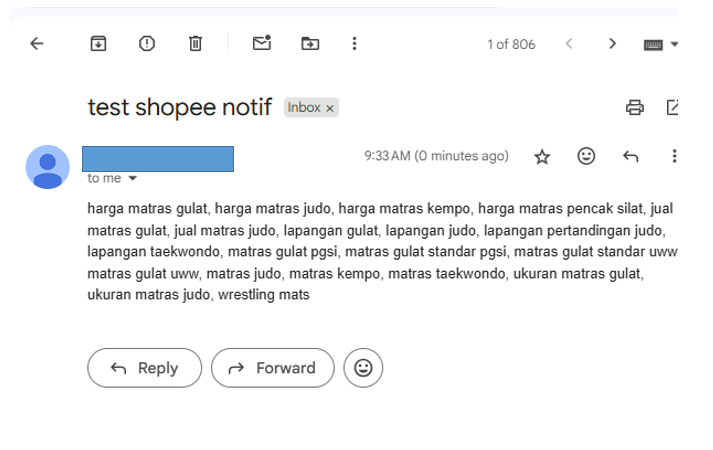This screenshot has height=450, width=713.
Task: Click the Reply button below the message
Action: pyautogui.click(x=145, y=368)
